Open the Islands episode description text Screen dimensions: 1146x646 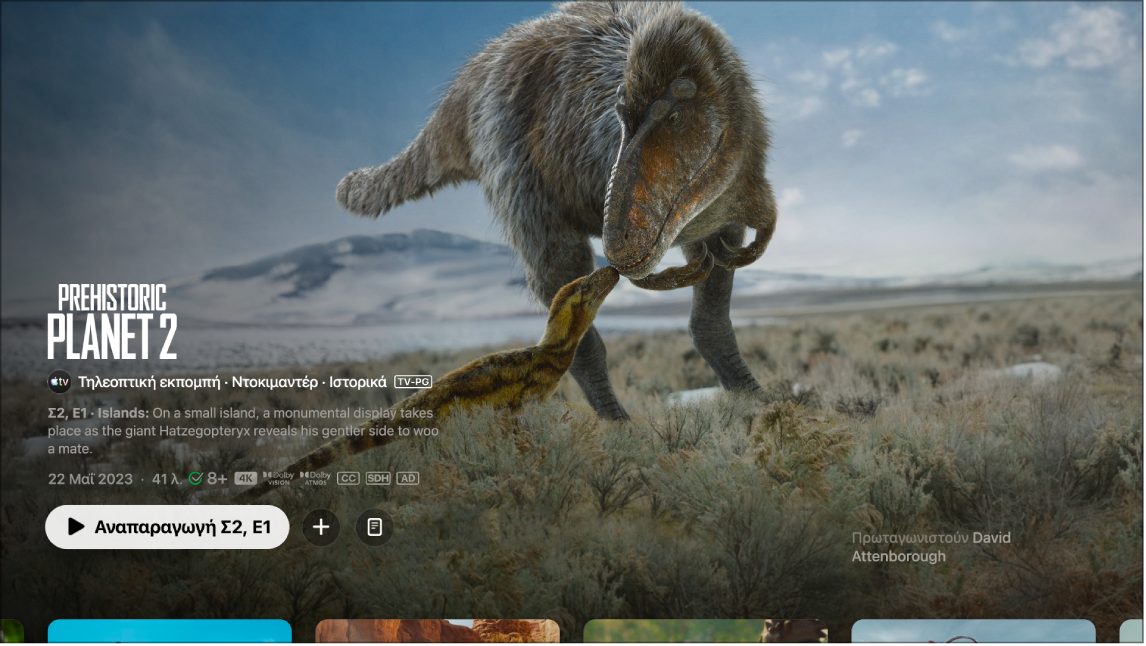[243, 431]
